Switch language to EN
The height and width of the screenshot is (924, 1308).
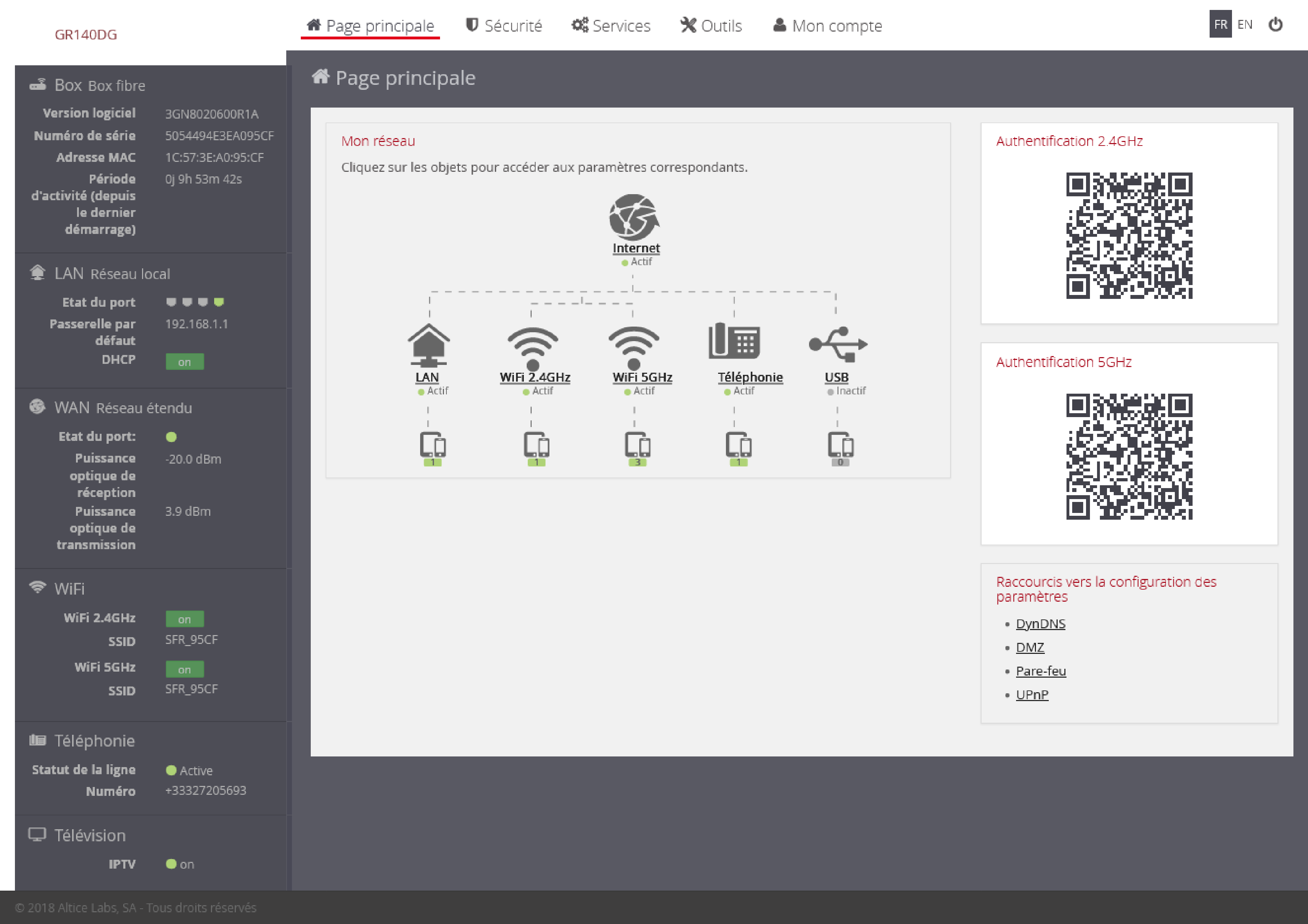pyautogui.click(x=1245, y=24)
